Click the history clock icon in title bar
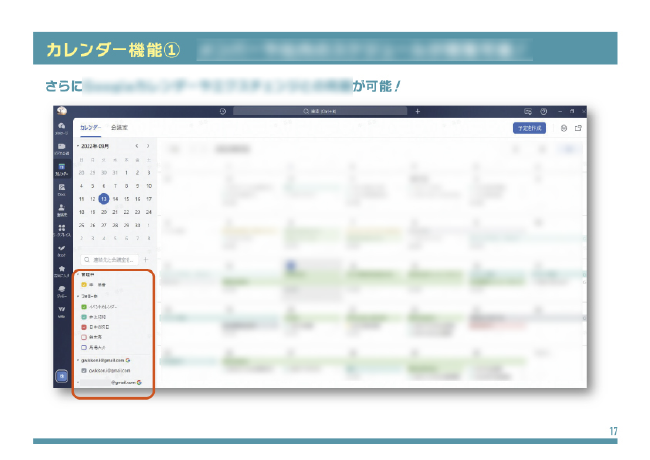650x460 pixels. coord(222,111)
